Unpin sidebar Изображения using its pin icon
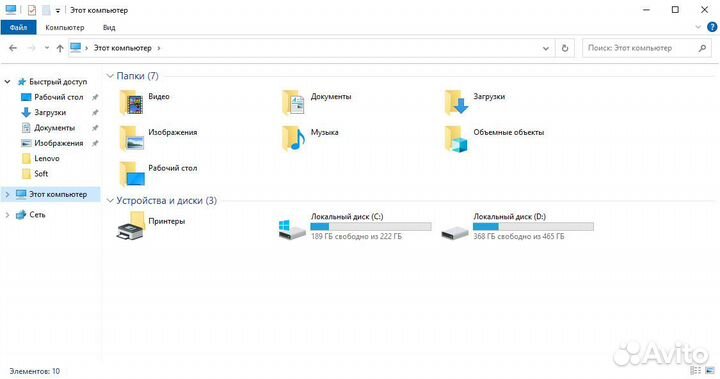Viewport: 720px width, 379px height. pos(95,143)
